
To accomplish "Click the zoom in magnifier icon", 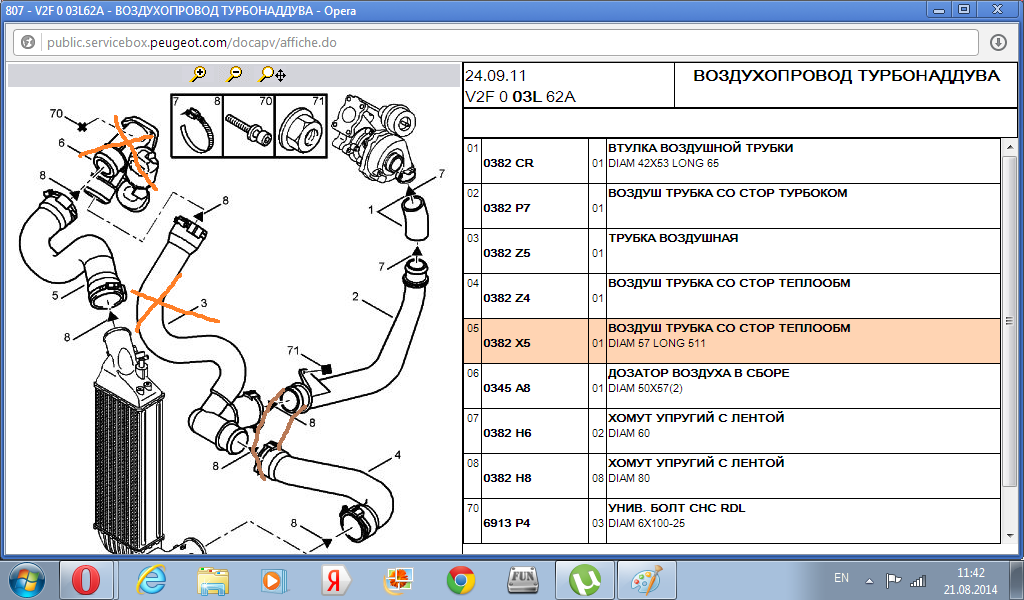I will point(199,74).
